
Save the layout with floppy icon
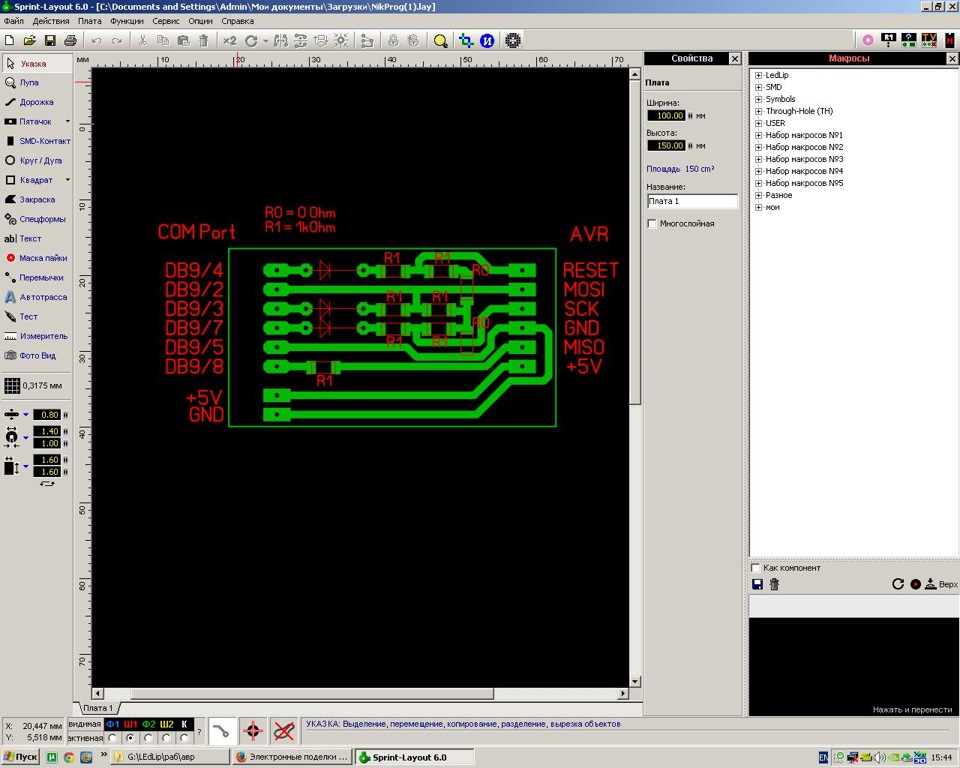click(50, 40)
